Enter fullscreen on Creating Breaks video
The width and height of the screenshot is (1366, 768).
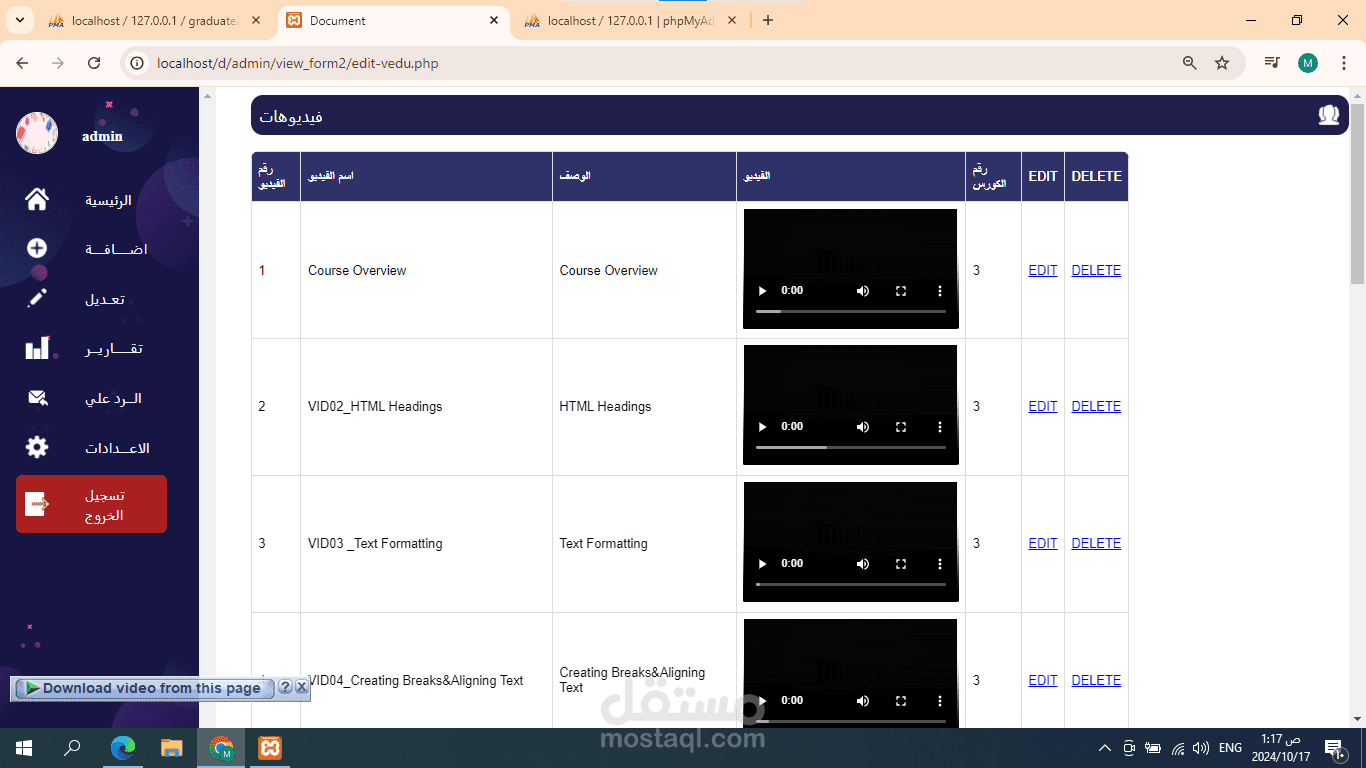(901, 701)
